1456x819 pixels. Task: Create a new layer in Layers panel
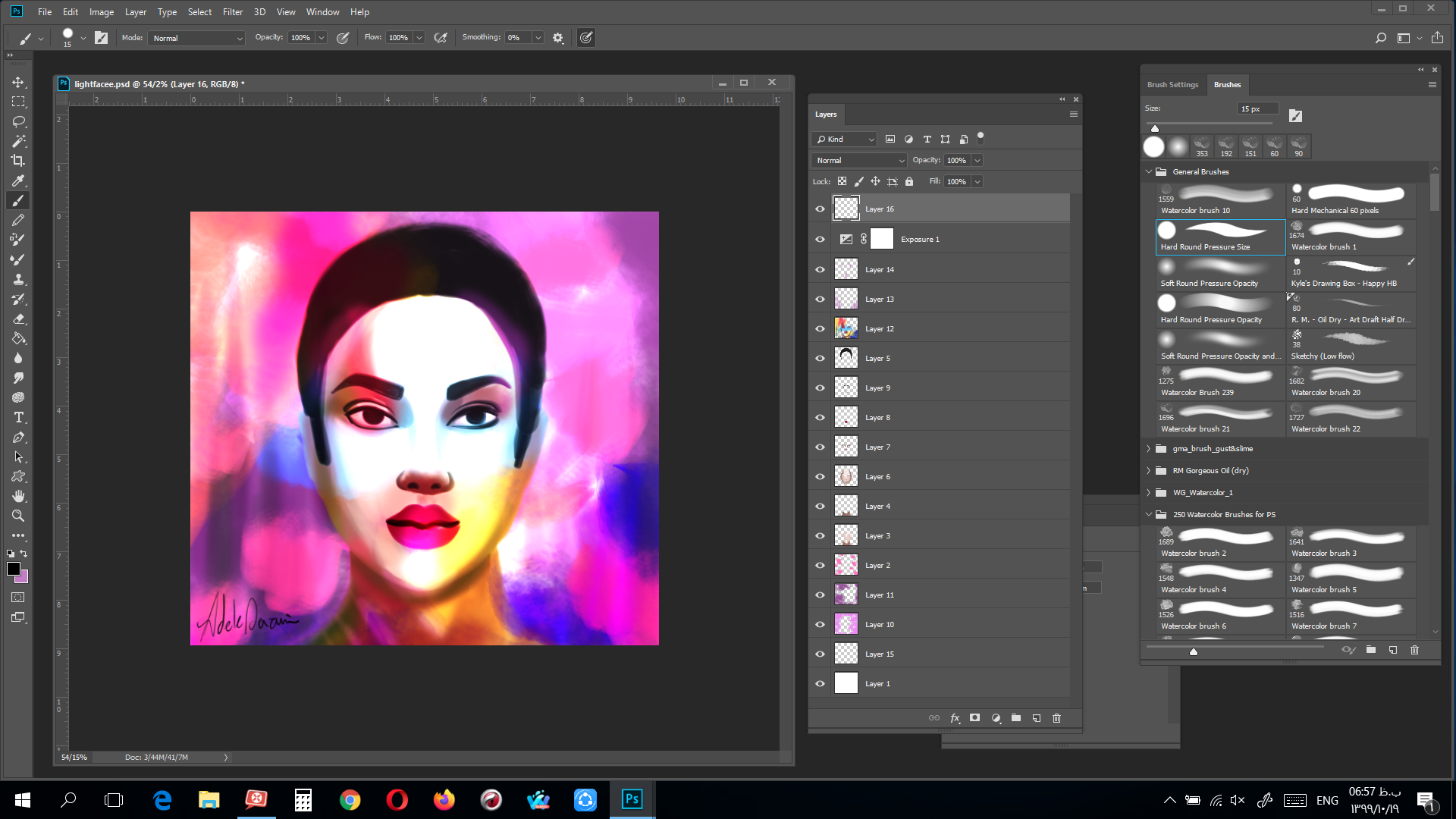coord(1037,718)
